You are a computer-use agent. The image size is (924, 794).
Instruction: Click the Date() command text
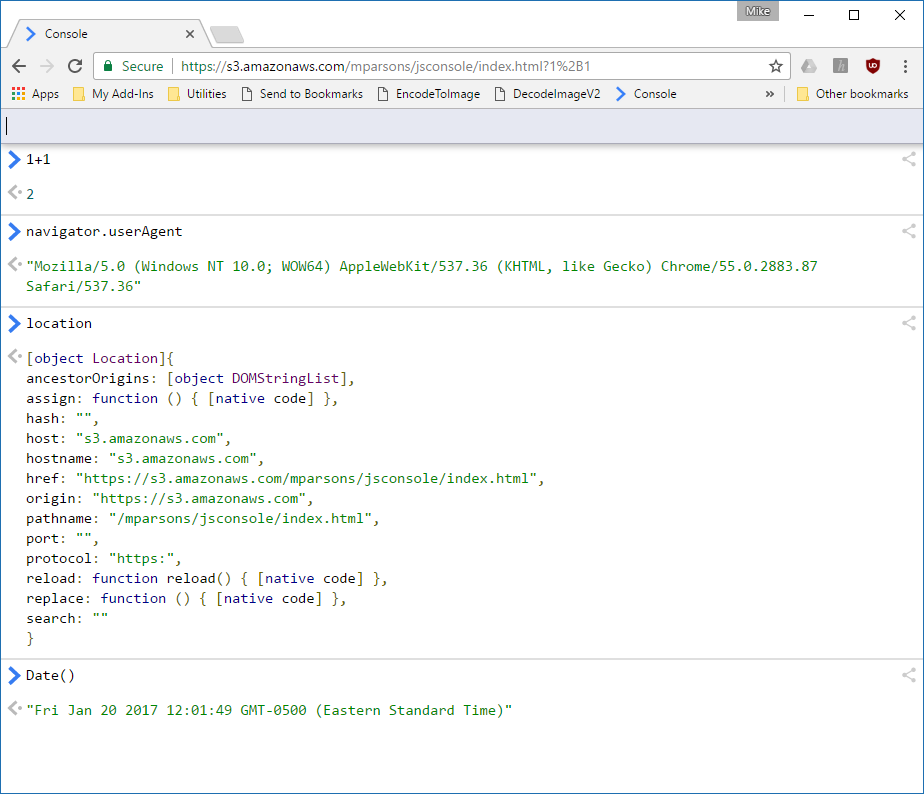51,675
